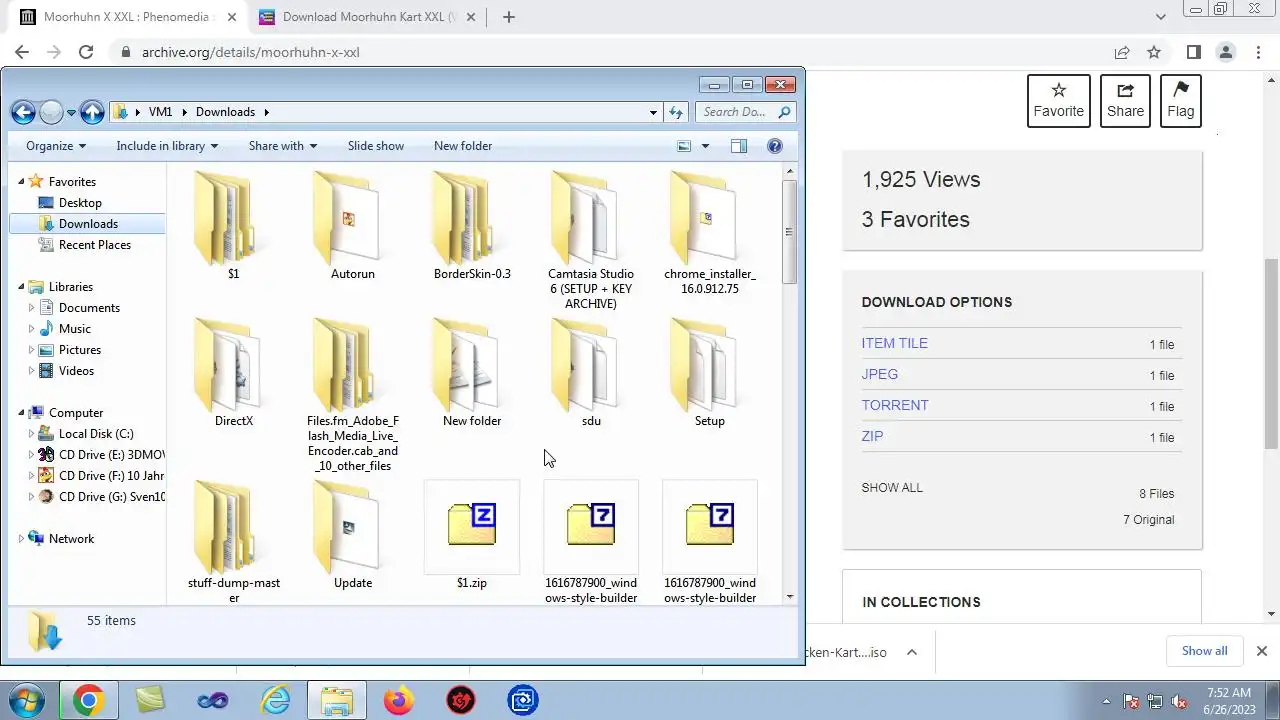Open the ZIP download option
Screen dimensions: 1280x720
[x=872, y=436]
